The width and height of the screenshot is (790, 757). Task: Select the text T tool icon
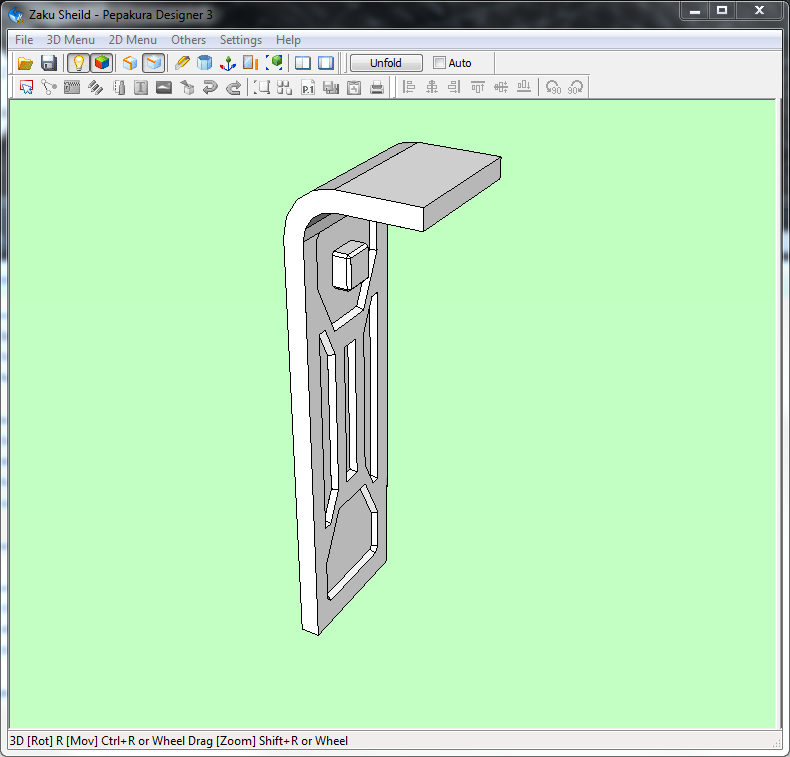pyautogui.click(x=141, y=87)
